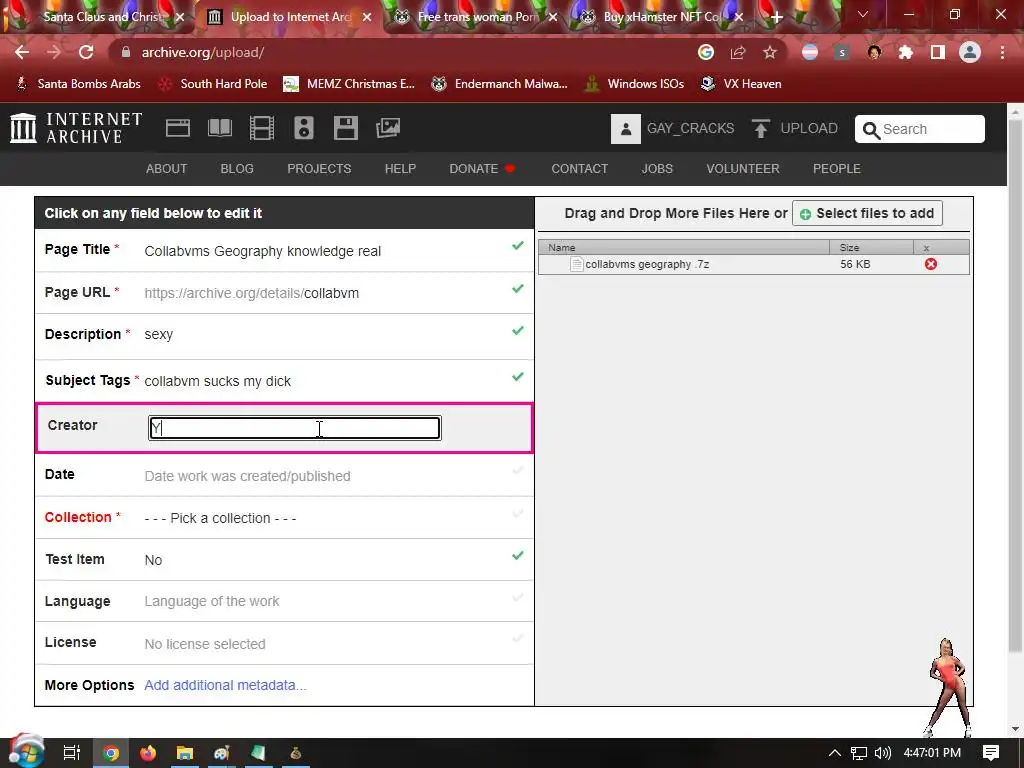
Task: Open the Web archive icon
Action: (178, 128)
